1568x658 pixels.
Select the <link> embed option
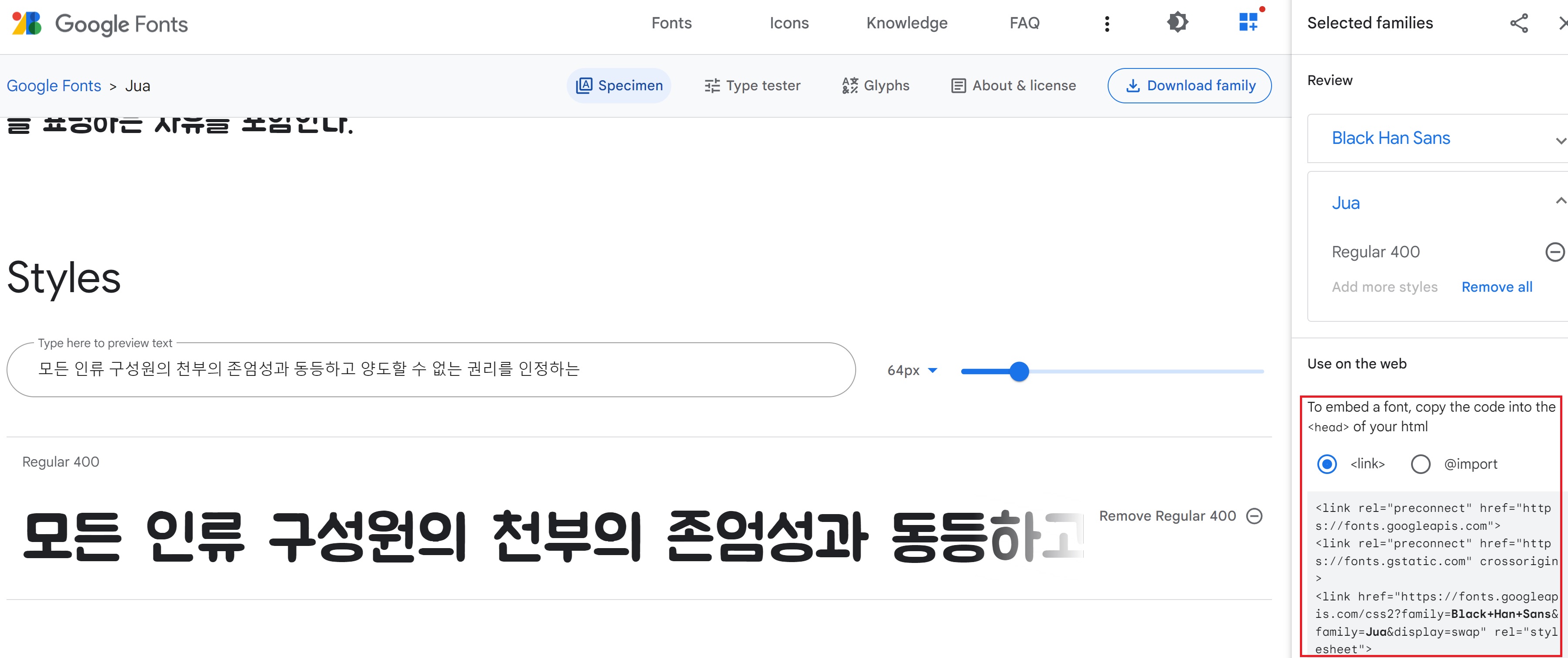[x=1327, y=464]
